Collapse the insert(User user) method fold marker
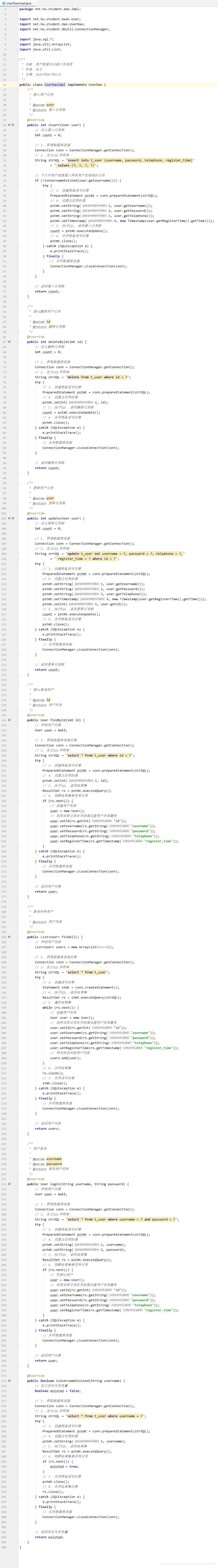This screenshot has height=1568, width=218. (x=18, y=125)
